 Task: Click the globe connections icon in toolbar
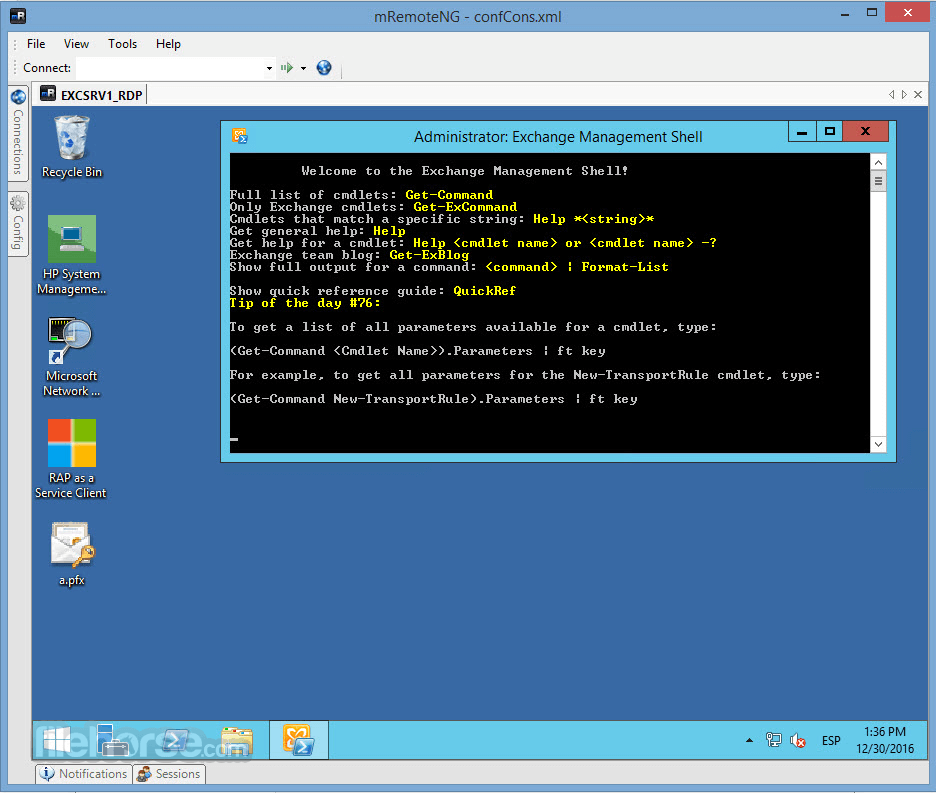point(324,68)
